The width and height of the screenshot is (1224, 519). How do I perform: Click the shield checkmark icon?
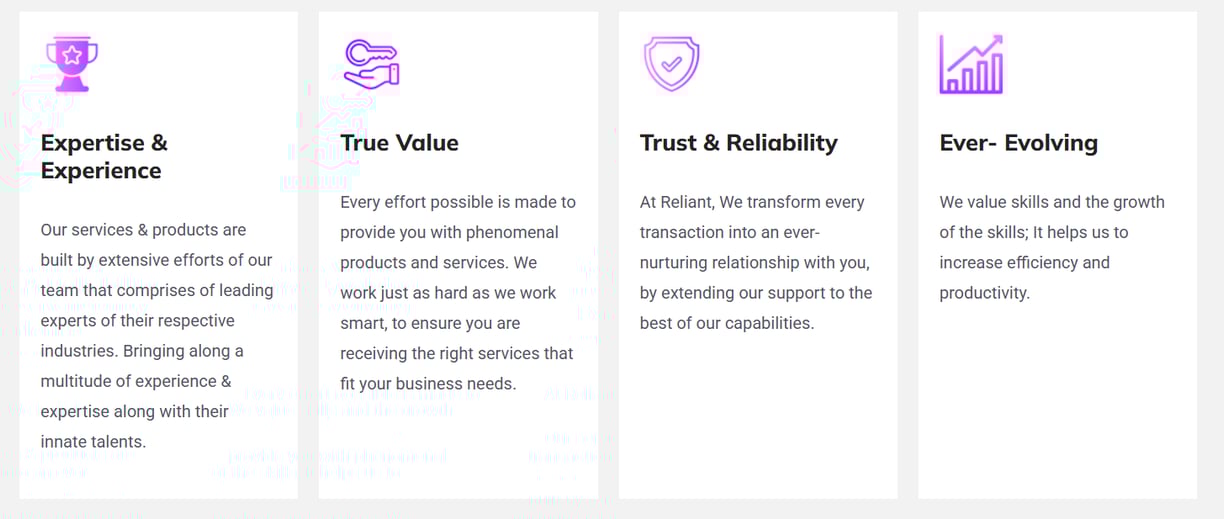tap(671, 63)
